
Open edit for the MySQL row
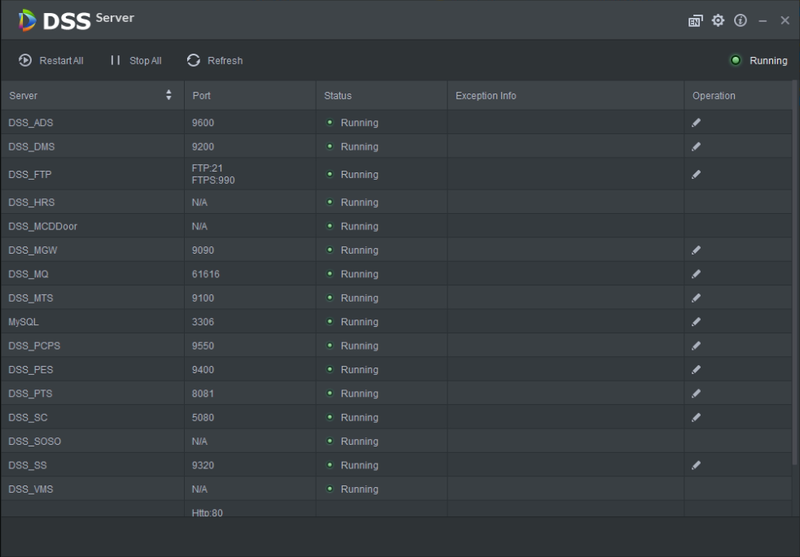pos(696,322)
